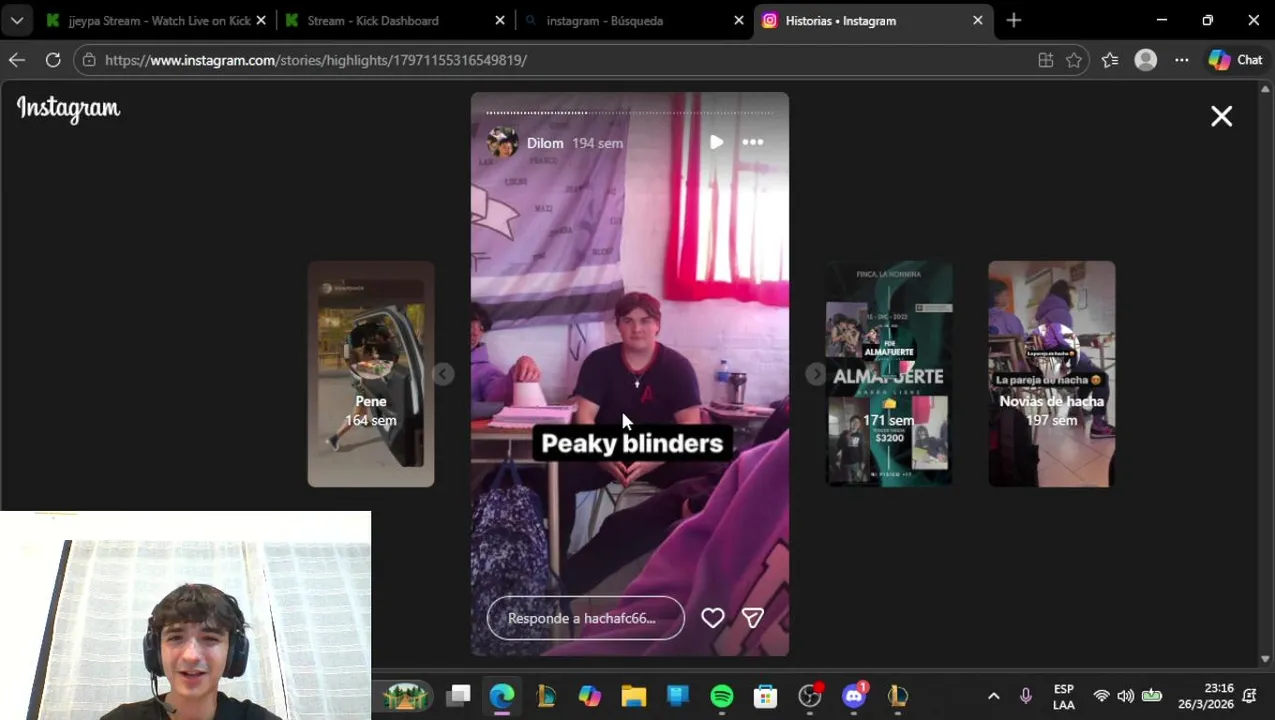Switch to the "instagram - Búsqueda" tab
Viewport: 1275px width, 720px height.
tap(604, 20)
